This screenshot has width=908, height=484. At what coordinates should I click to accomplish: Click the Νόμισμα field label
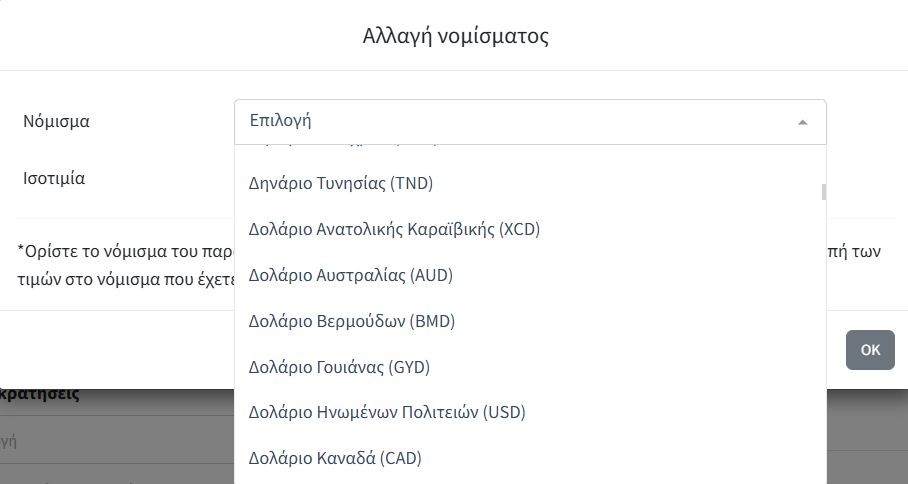click(x=56, y=122)
